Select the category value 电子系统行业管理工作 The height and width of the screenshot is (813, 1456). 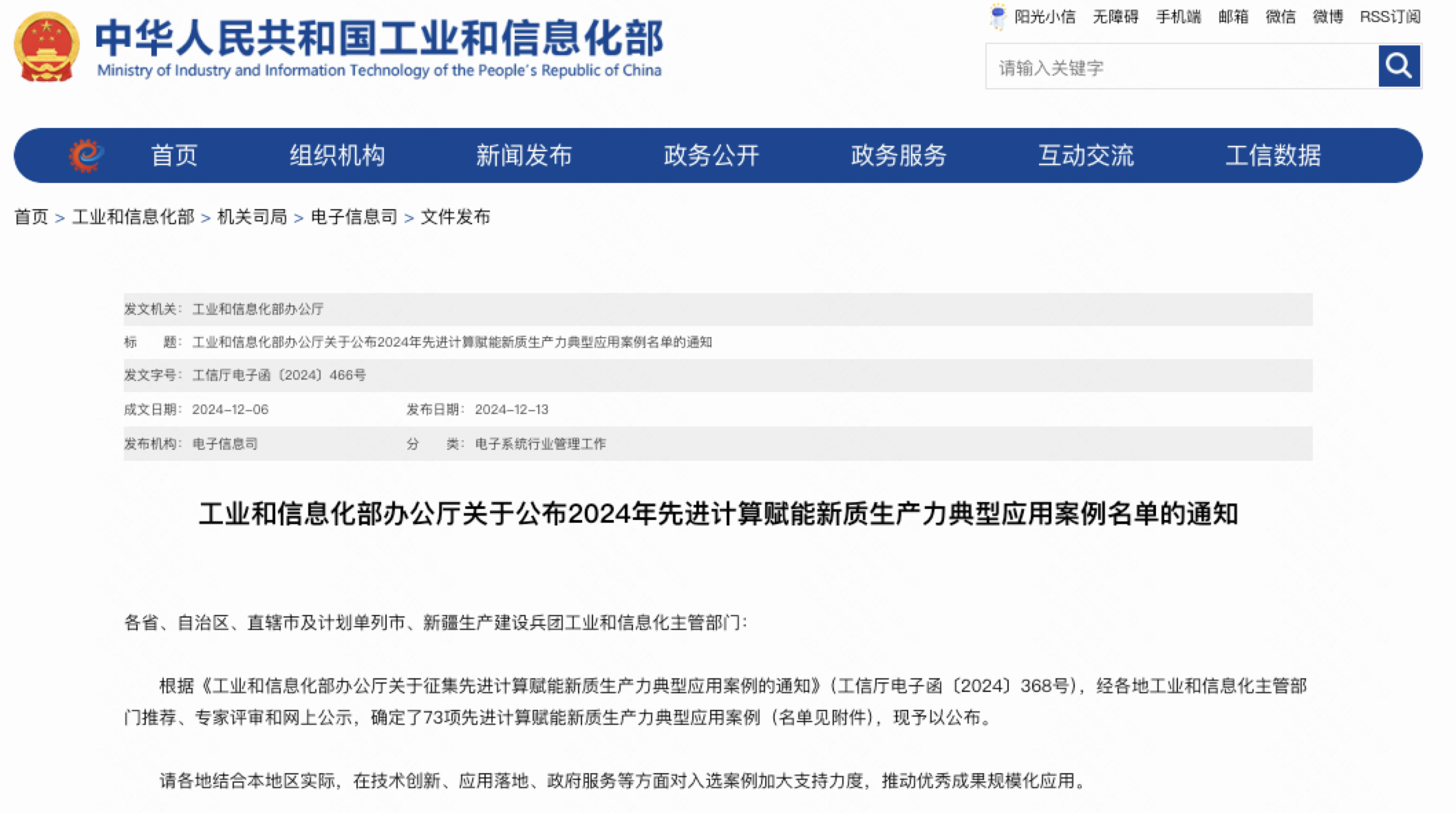pos(540,444)
